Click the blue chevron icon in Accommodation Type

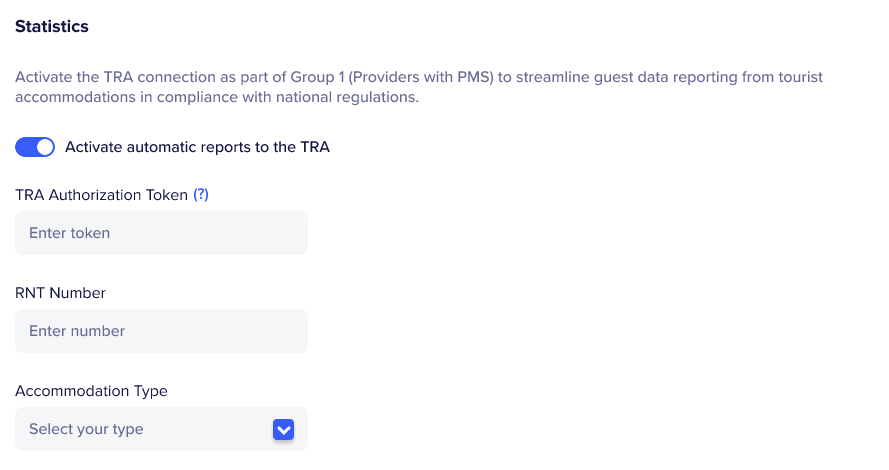(283, 429)
